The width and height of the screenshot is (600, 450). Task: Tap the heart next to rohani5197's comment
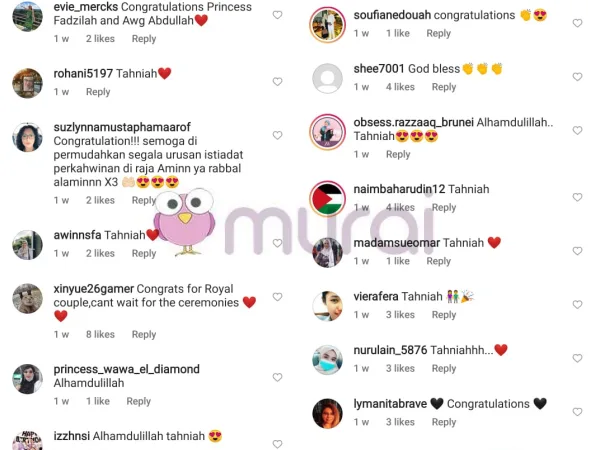point(277,82)
